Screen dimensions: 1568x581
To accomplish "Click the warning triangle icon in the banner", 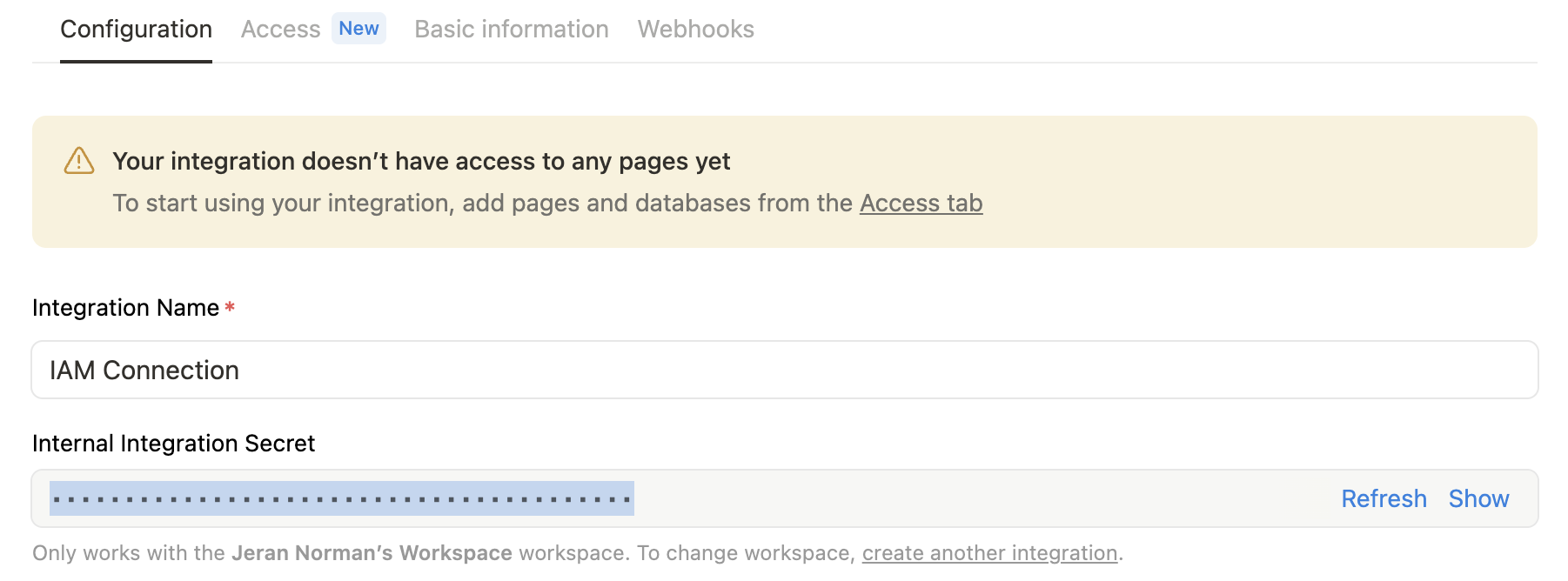I will [x=77, y=161].
